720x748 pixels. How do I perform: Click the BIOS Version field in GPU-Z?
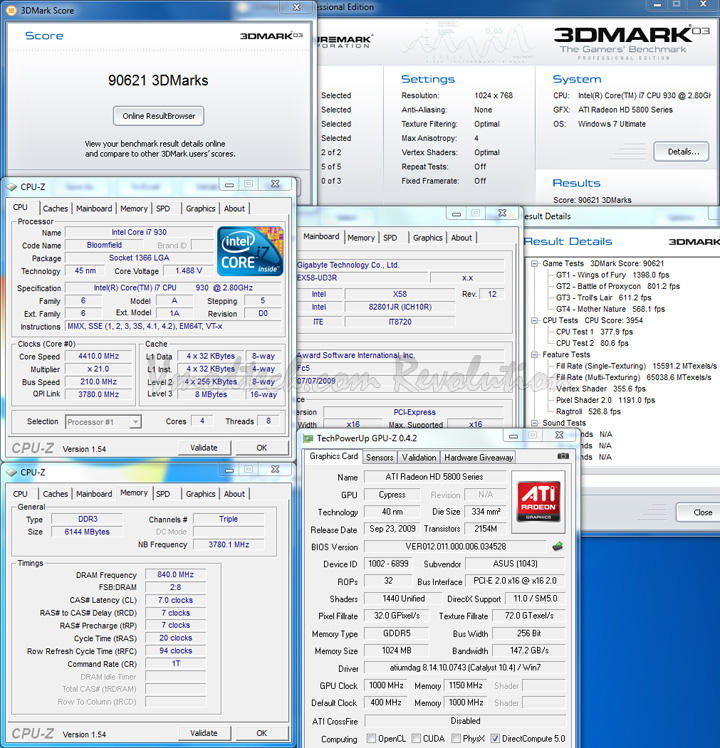tap(455, 546)
